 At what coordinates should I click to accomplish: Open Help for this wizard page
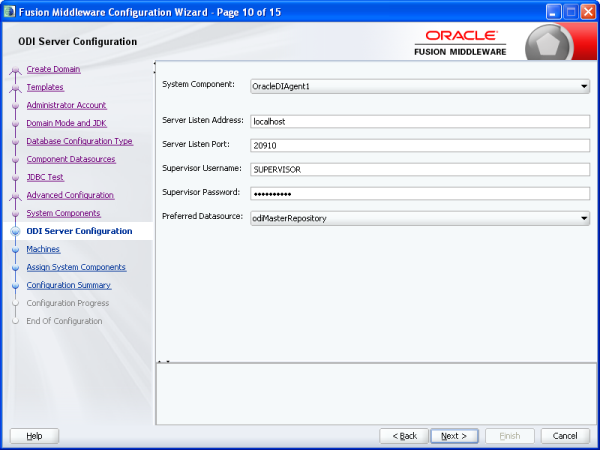tap(34, 436)
